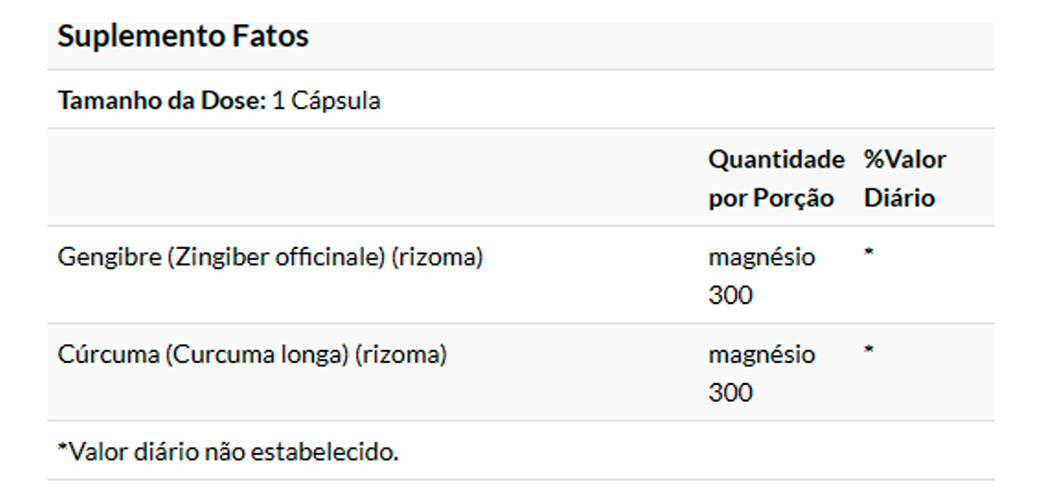Click the asterisk in the Gengibre row

[x=869, y=254]
